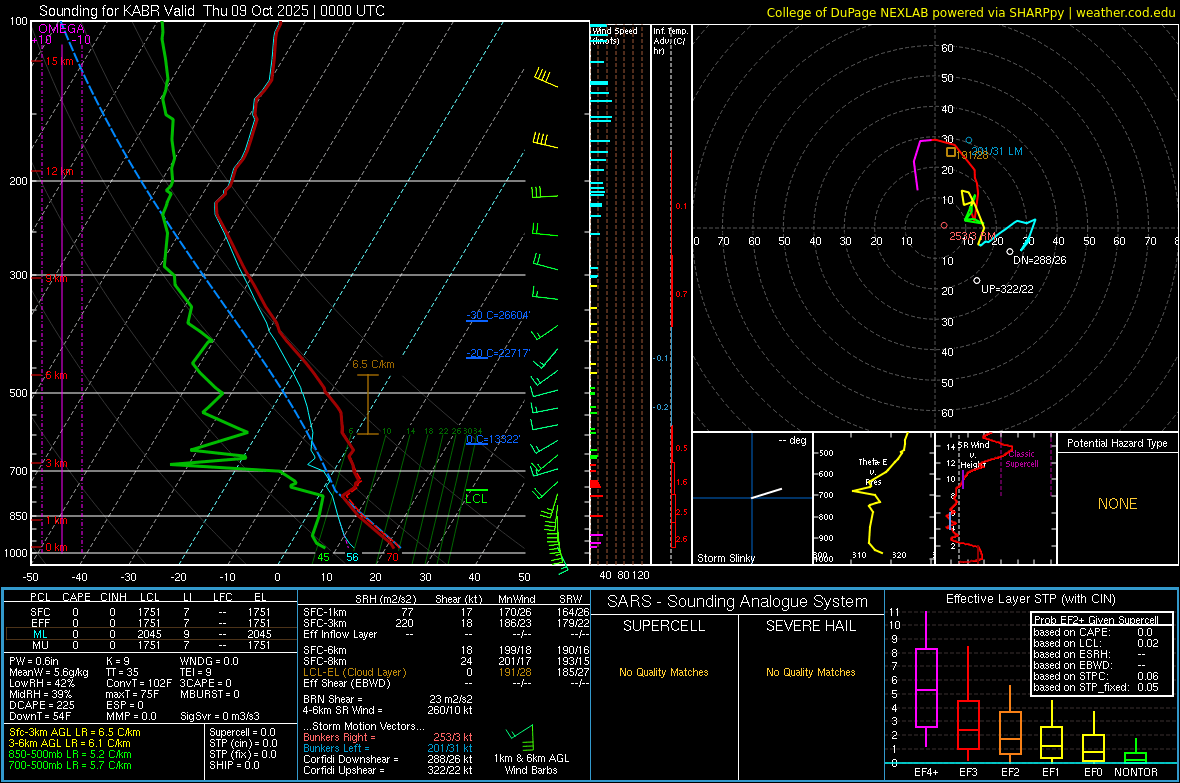1180x783 pixels.
Task: Click the '201/31 LM' hodograph label
Action: coord(996,151)
